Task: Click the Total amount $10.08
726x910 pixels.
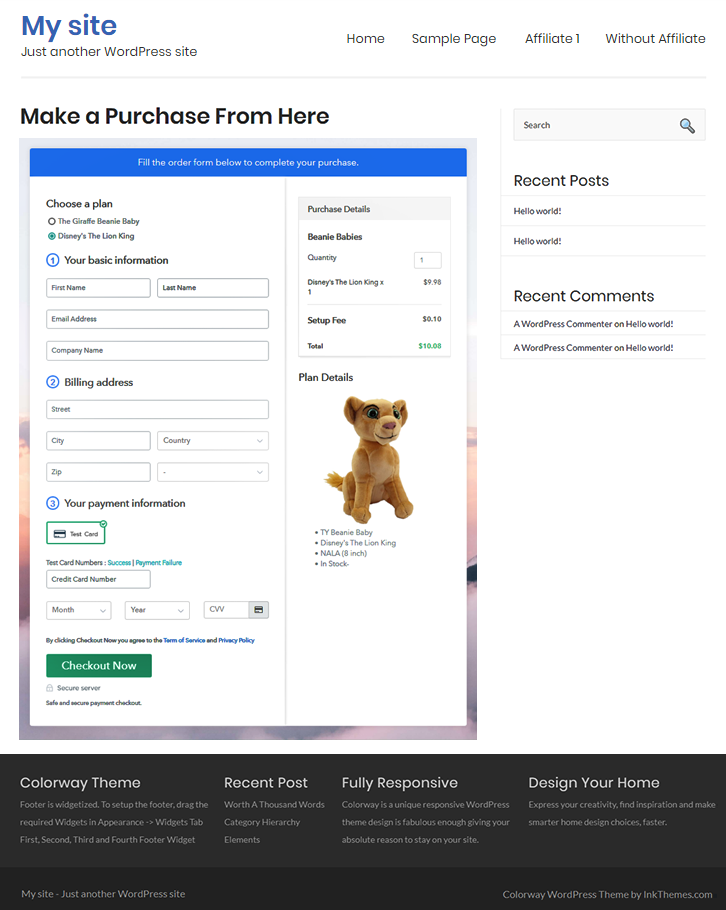Action: click(430, 346)
